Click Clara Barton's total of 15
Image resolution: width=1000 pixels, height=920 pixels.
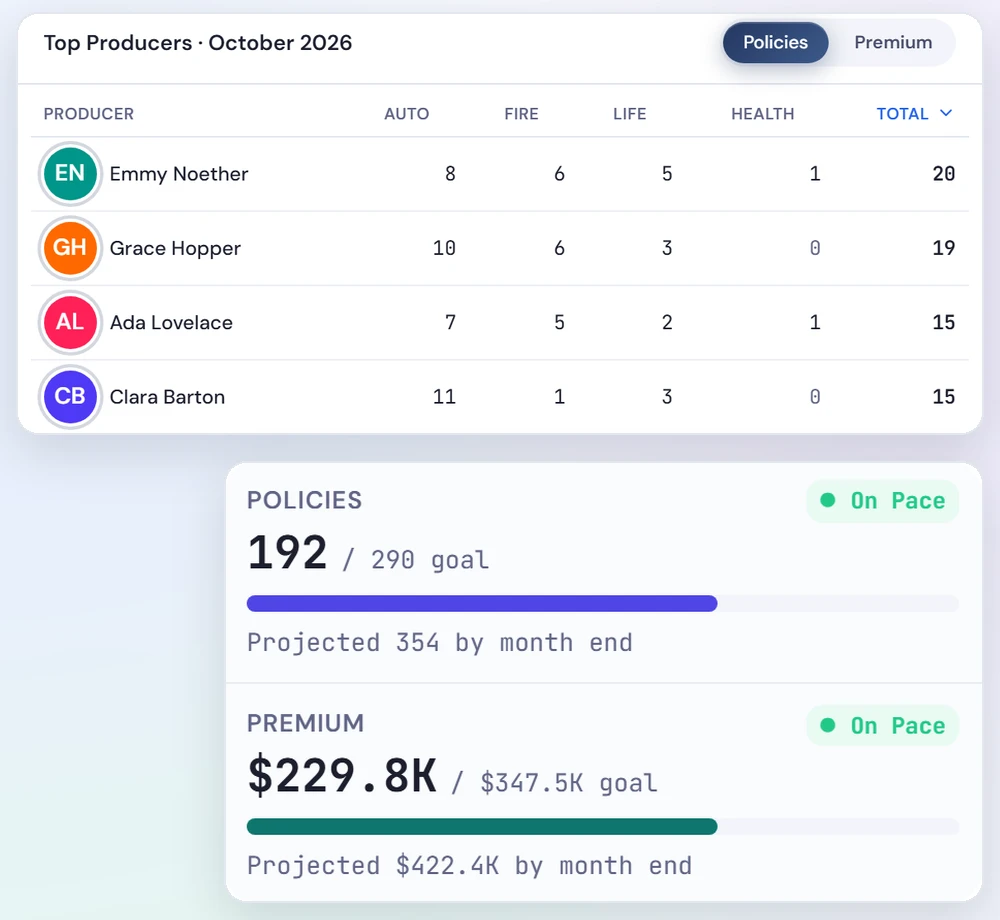click(x=943, y=397)
